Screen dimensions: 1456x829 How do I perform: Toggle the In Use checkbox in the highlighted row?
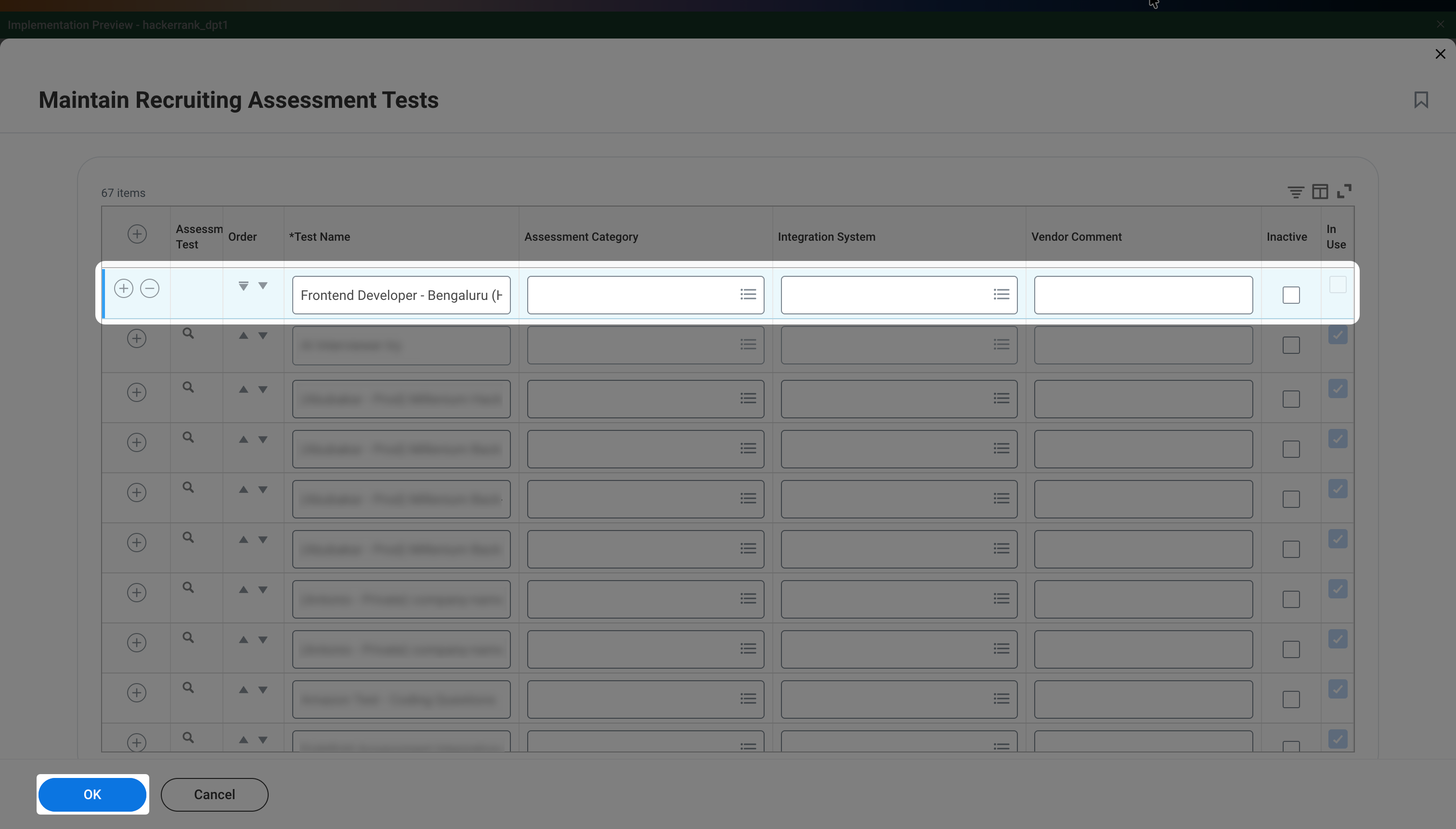[x=1338, y=284]
